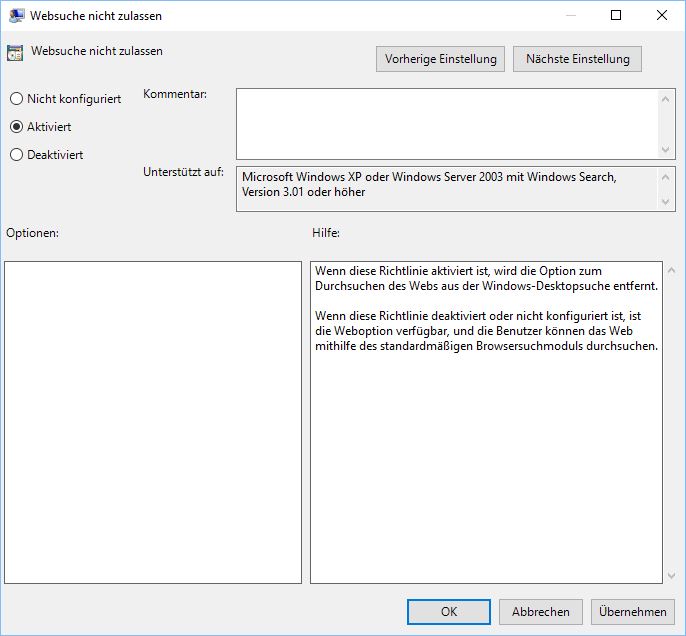Click the 'Hilfe:' label
This screenshot has width=686, height=636.
[326, 233]
